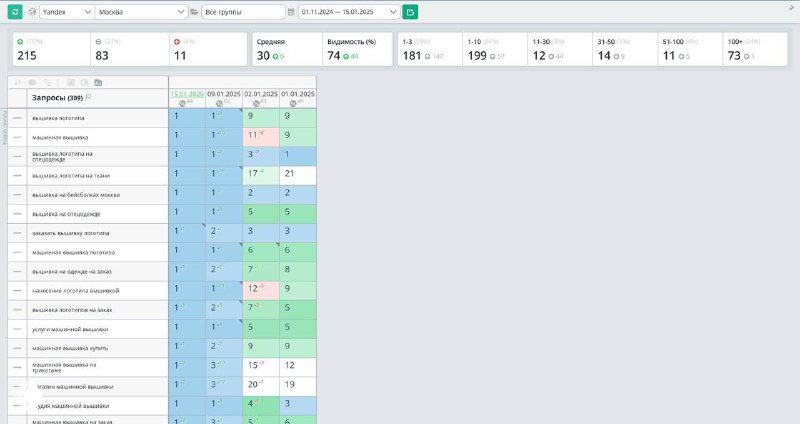Viewport: 800px width, 424px height.
Task: Select query вышивка на спецодежде
Action: point(66,214)
